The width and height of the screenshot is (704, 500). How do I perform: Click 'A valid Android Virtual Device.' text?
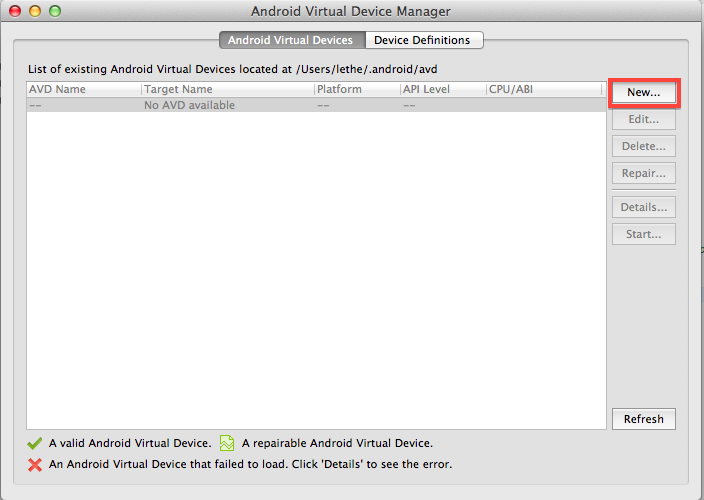[130, 443]
